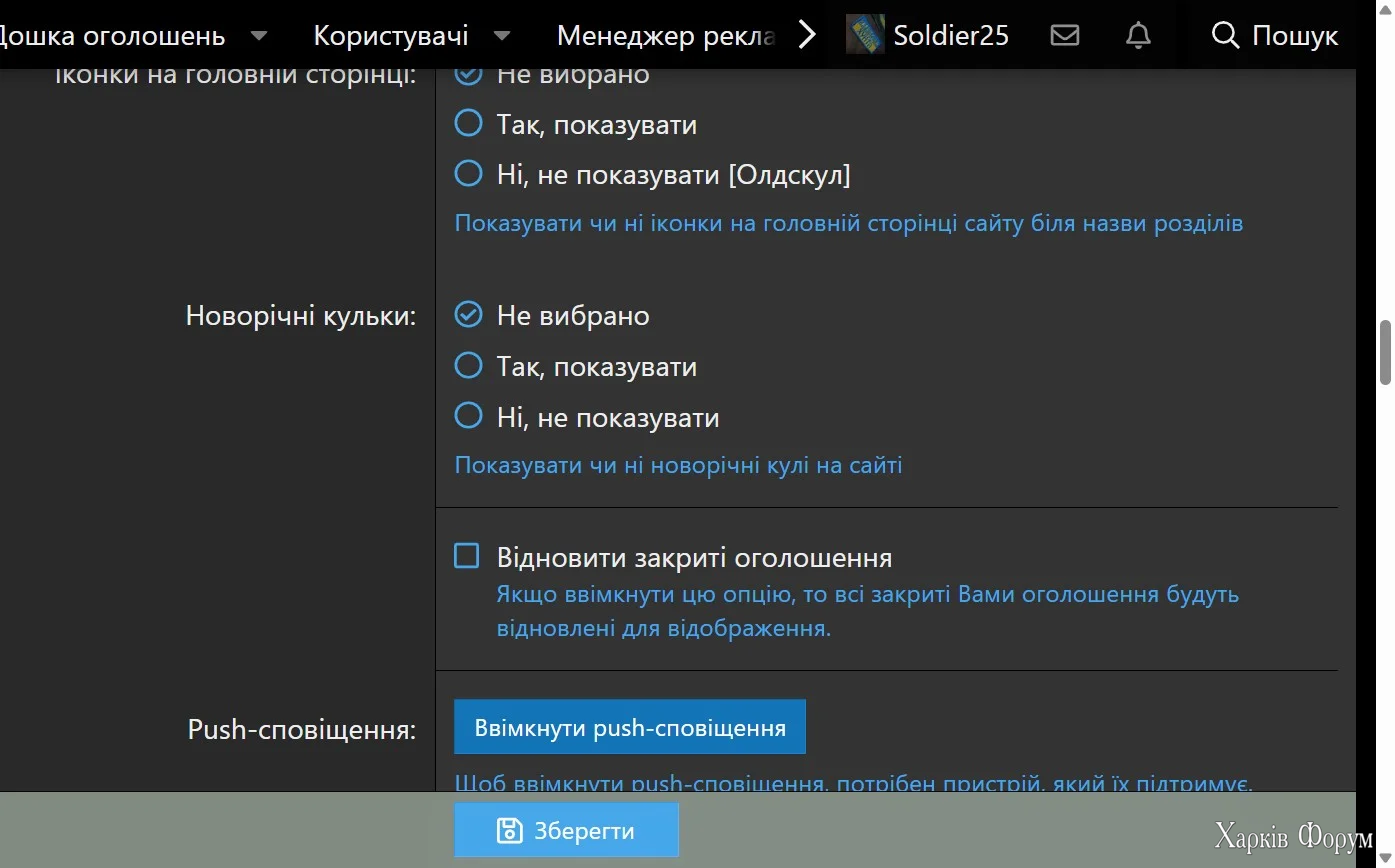1395x868 pixels.
Task: Enable "Відновити закриті оголошення" checkbox
Action: (467, 556)
